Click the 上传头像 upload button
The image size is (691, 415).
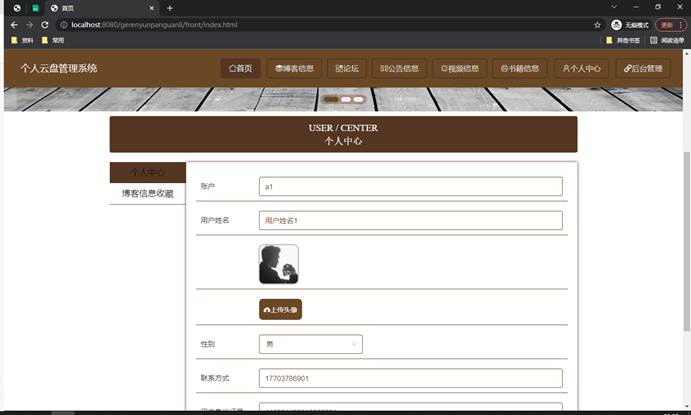(280, 309)
